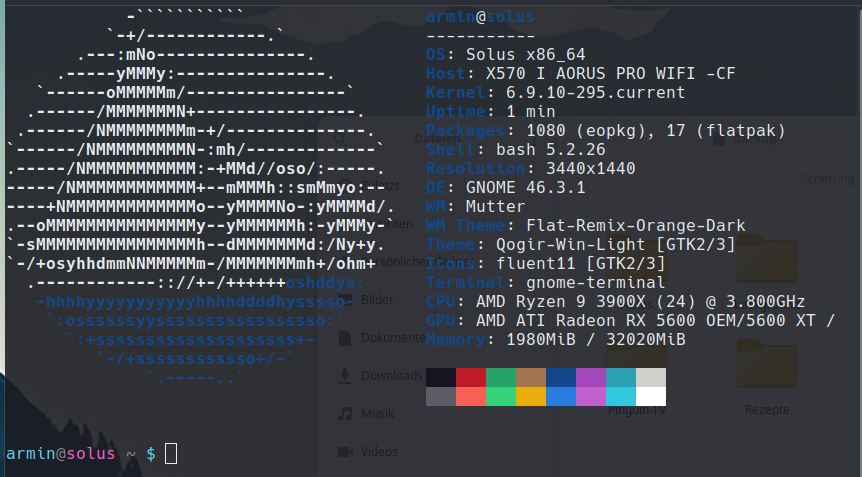This screenshot has width=862, height=477.
Task: Click the bright cyan color block
Action: 621,396
